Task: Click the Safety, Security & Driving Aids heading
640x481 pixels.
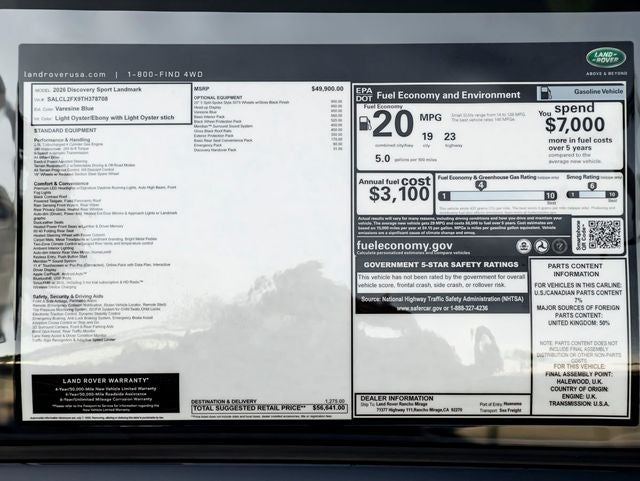Action: click(68, 296)
